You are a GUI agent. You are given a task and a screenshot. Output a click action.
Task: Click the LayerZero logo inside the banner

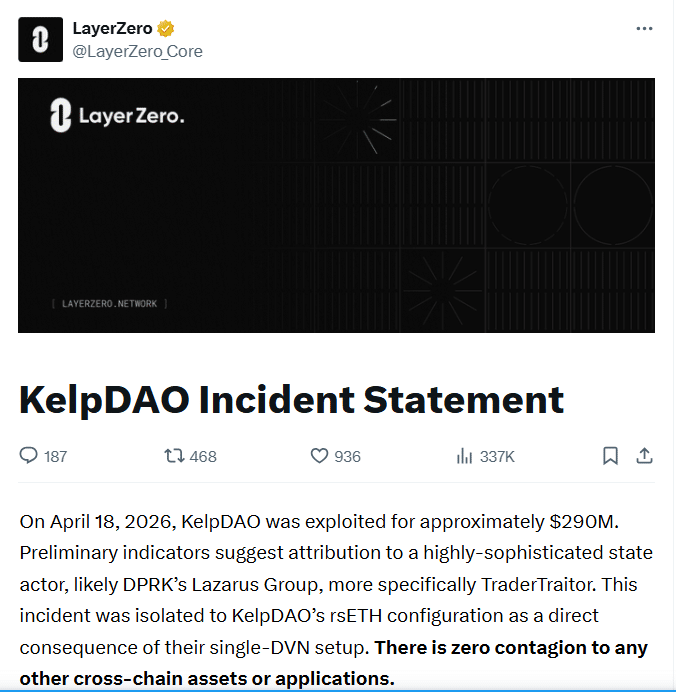click(117, 116)
